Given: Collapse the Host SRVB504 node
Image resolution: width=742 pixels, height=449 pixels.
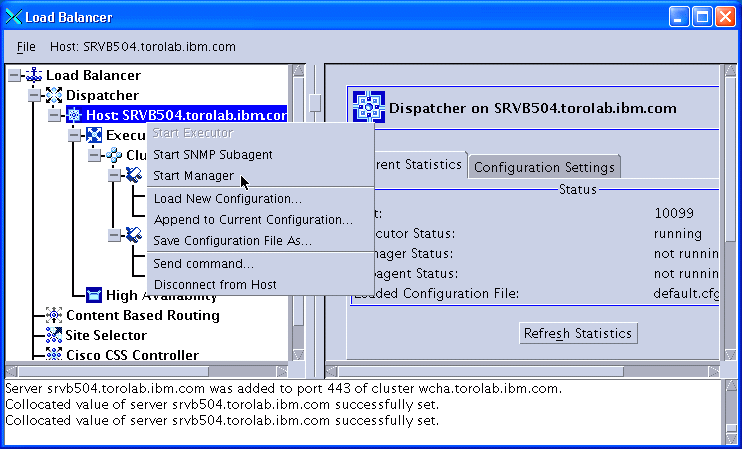Looking at the screenshot, I should 54,115.
